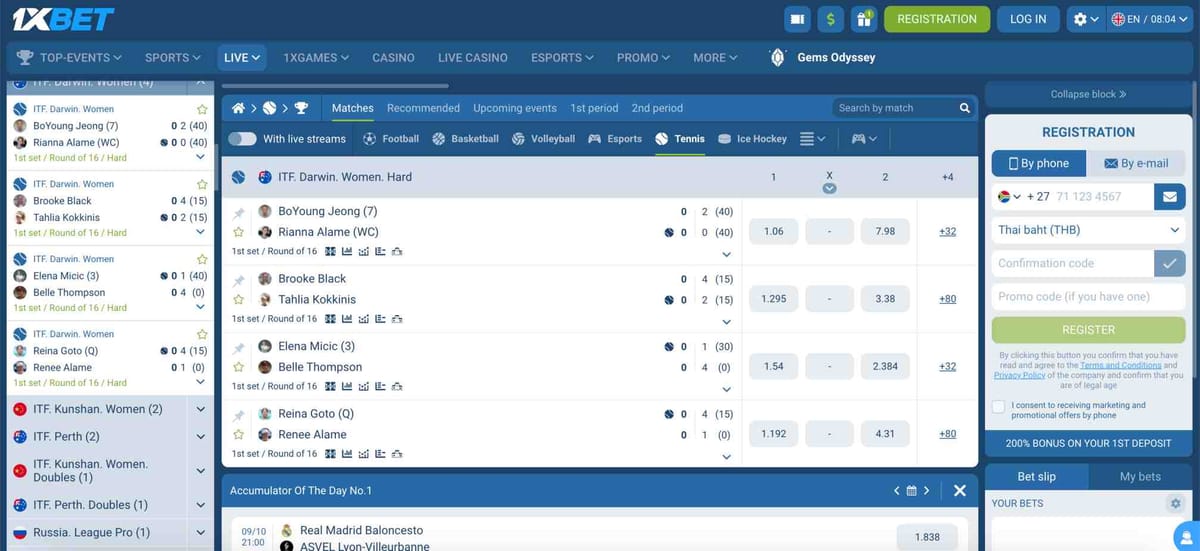Screen dimensions: 1200x551
Task: Open the gamepad category dropdown
Action: 864,139
